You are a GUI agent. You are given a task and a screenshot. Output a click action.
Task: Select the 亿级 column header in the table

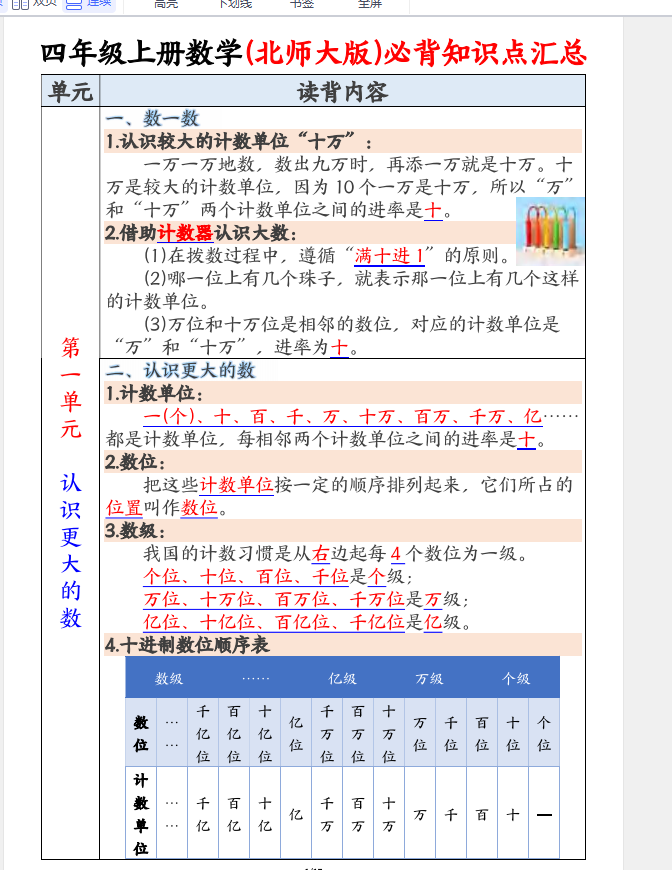(342, 678)
